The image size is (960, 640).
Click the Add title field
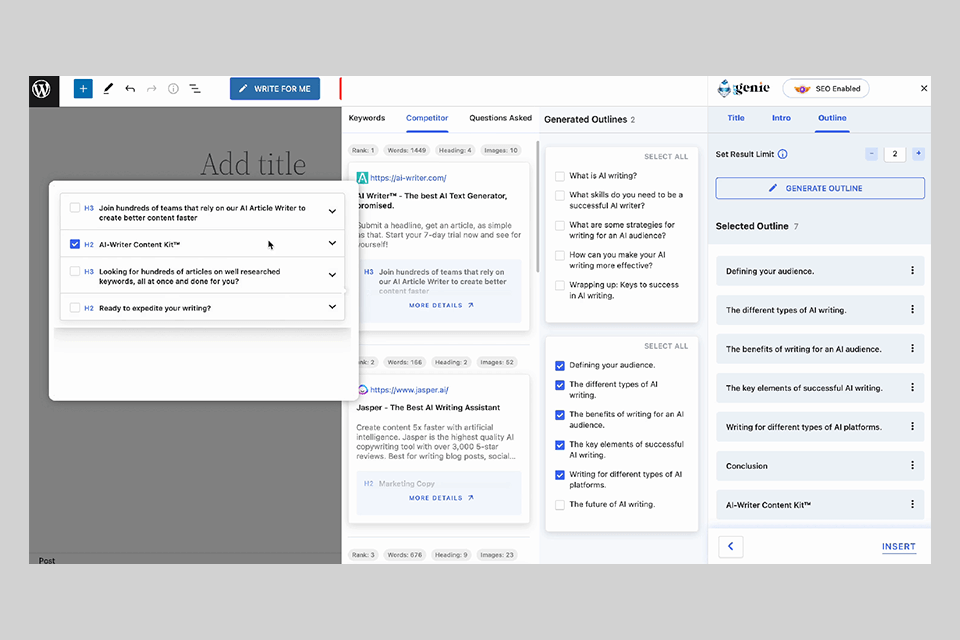pos(253,164)
